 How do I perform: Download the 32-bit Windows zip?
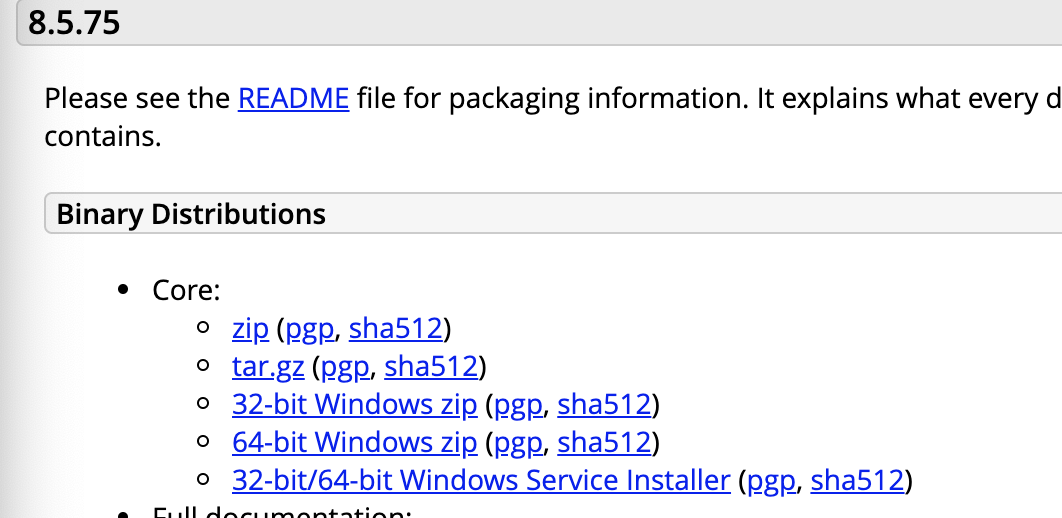pyautogui.click(x=354, y=404)
